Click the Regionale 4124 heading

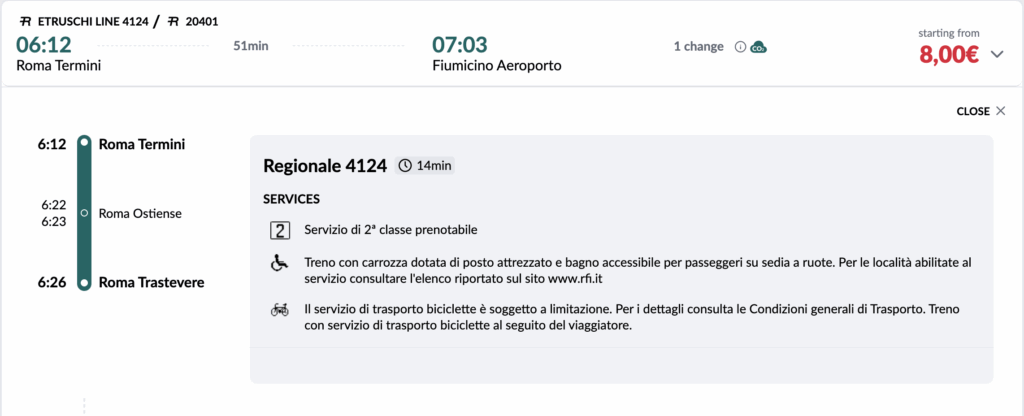(324, 166)
